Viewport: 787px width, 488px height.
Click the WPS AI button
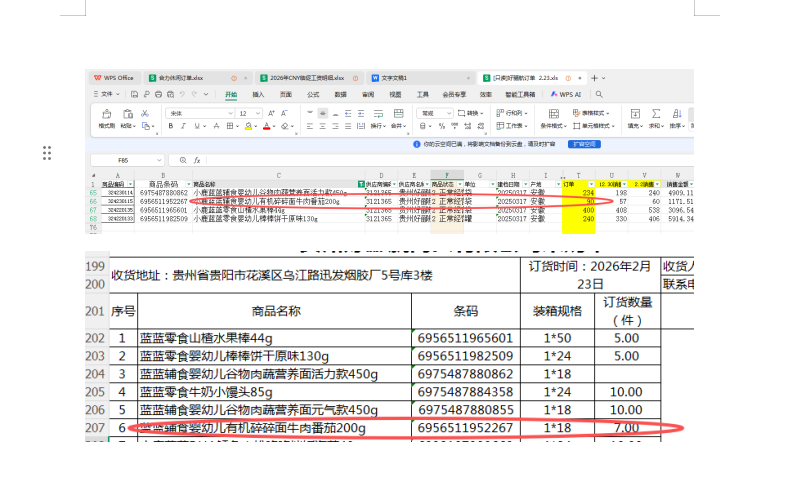(568, 94)
